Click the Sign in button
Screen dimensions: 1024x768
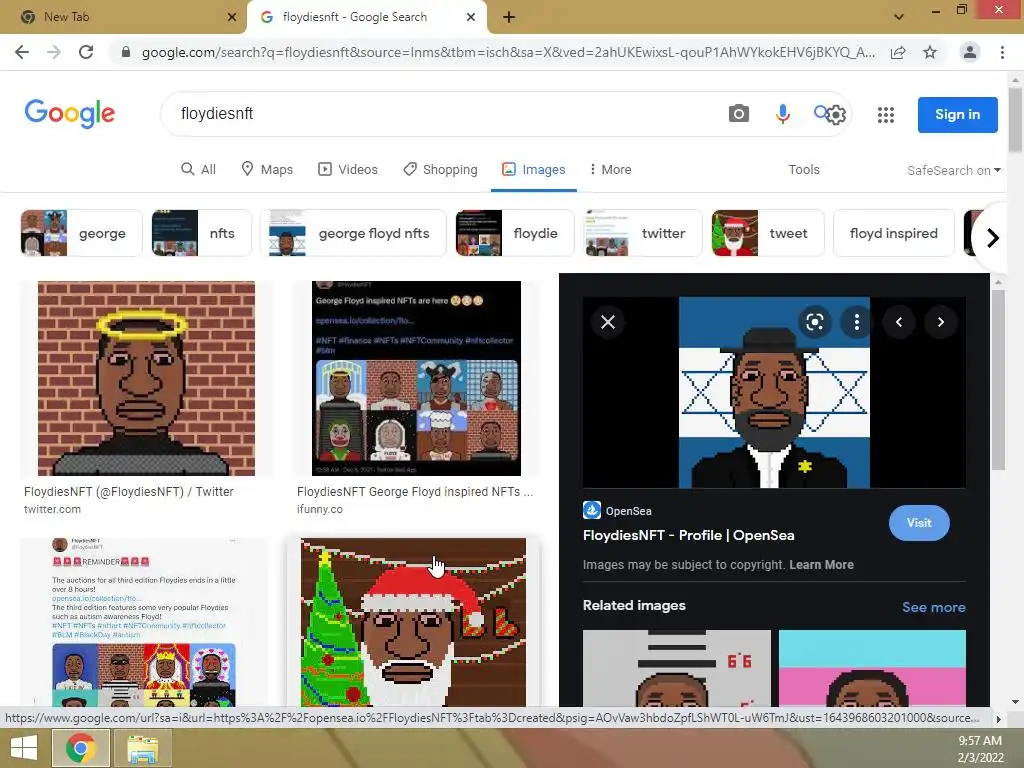(957, 114)
